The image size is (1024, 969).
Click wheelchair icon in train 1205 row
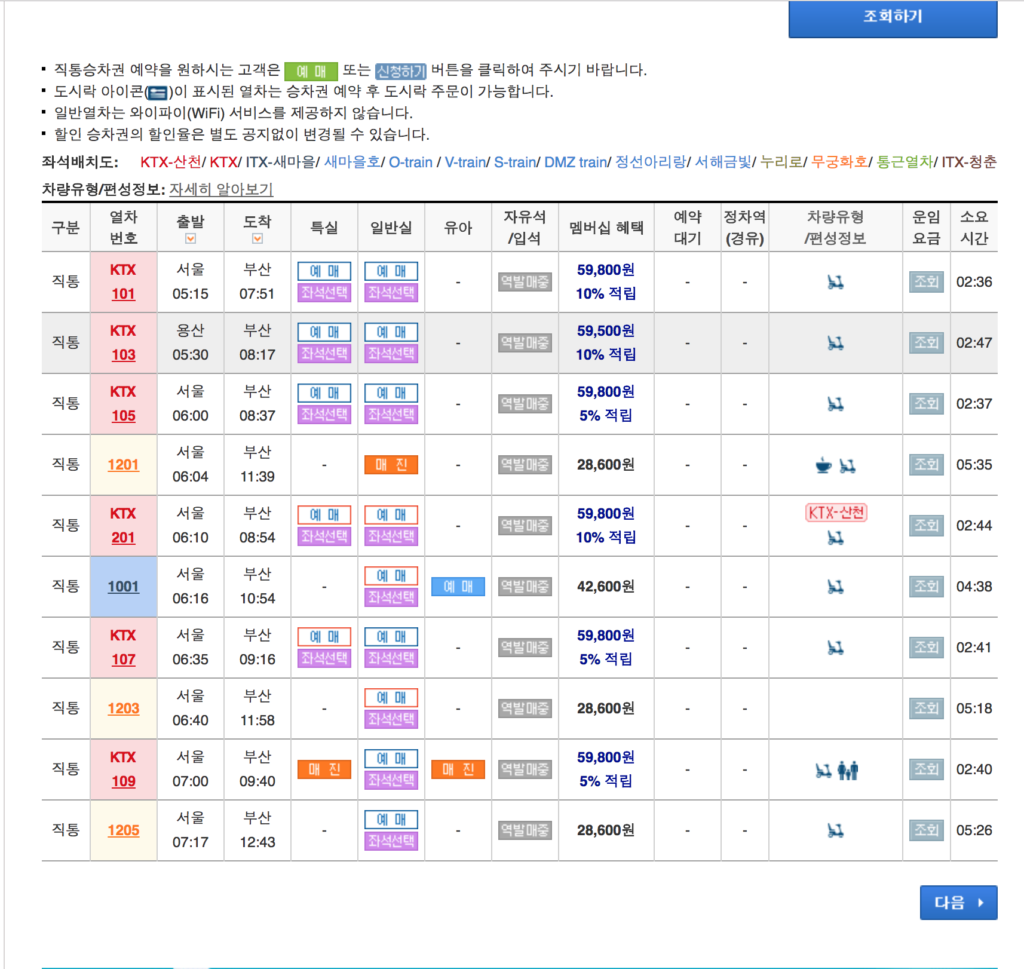(835, 831)
